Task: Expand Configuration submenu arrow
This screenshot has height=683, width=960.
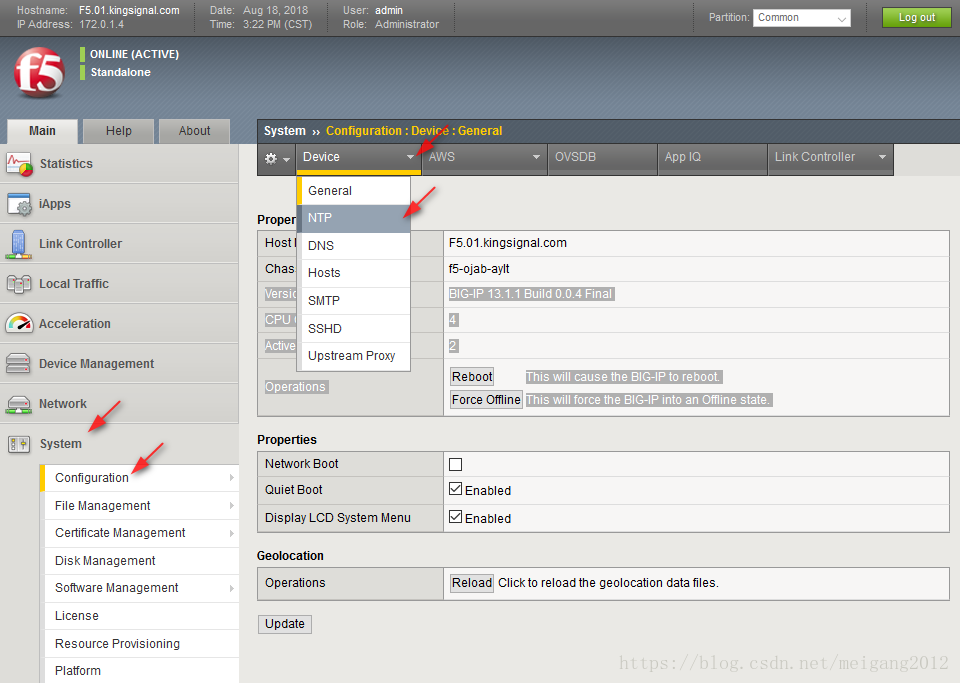Action: [x=232, y=477]
